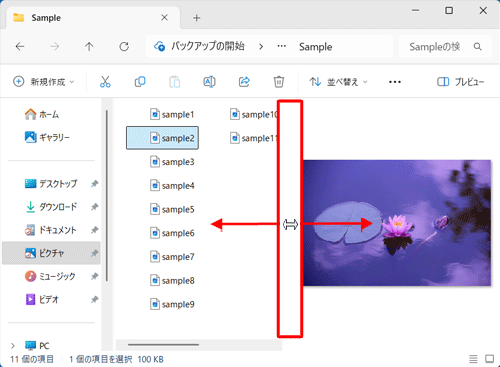Click the cloud backup icon in address bar
Screen dimensions: 500x367
159,46
